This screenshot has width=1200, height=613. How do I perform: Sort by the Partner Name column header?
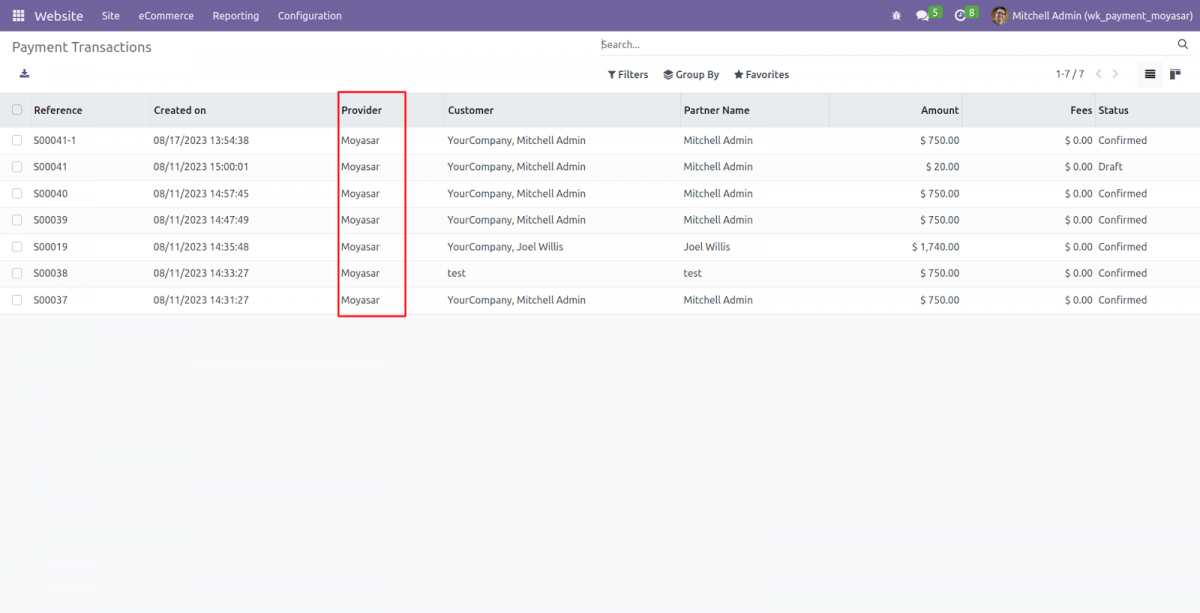(716, 110)
